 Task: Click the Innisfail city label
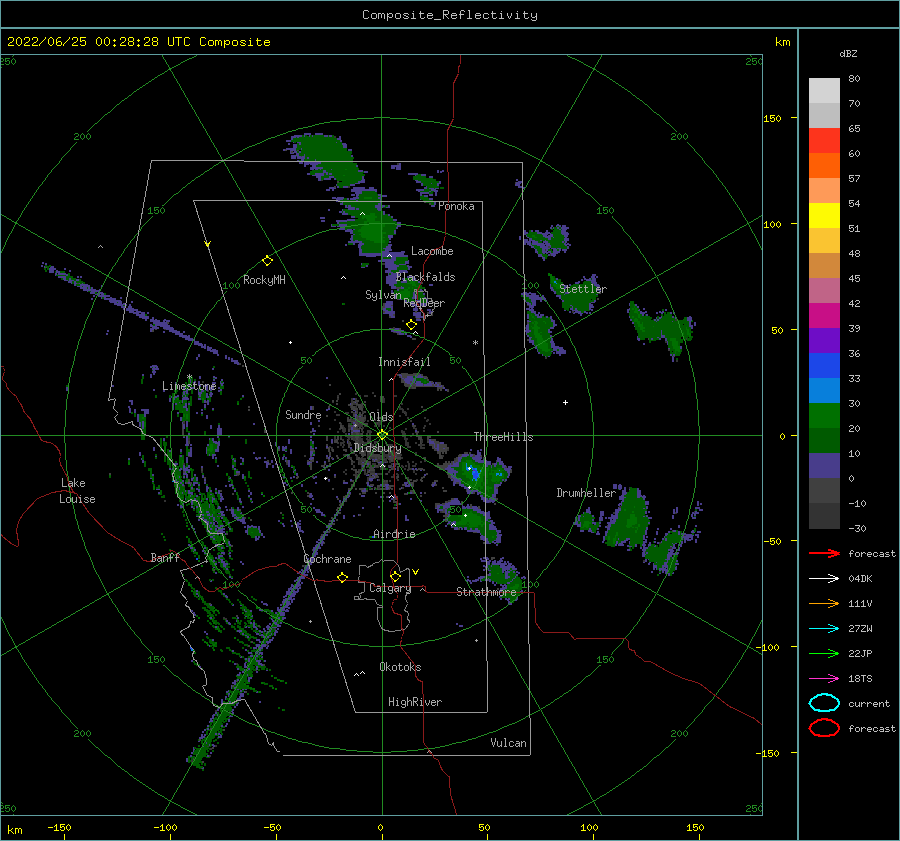pyautogui.click(x=404, y=362)
